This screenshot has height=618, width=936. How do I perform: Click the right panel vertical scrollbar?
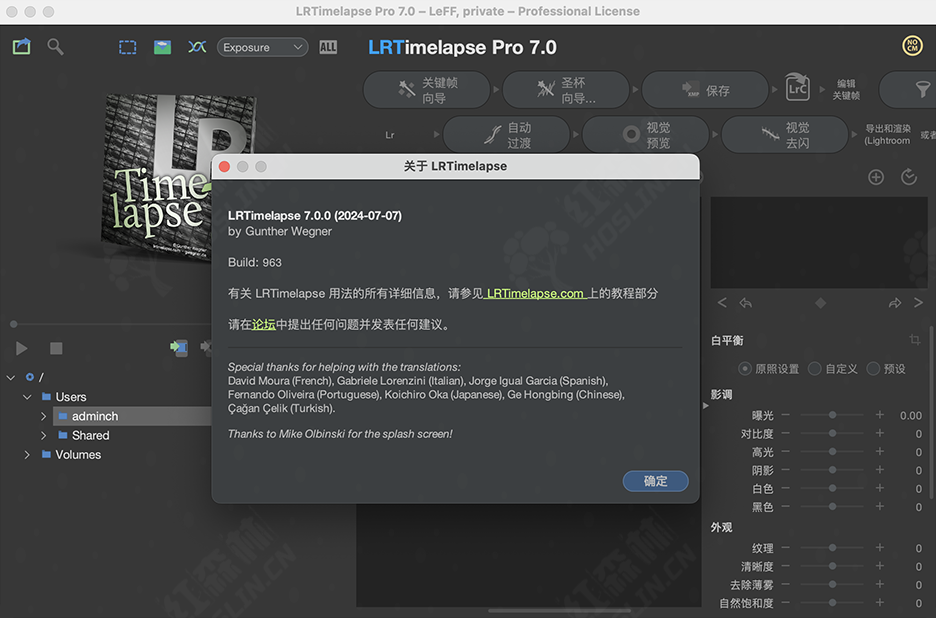click(932, 412)
